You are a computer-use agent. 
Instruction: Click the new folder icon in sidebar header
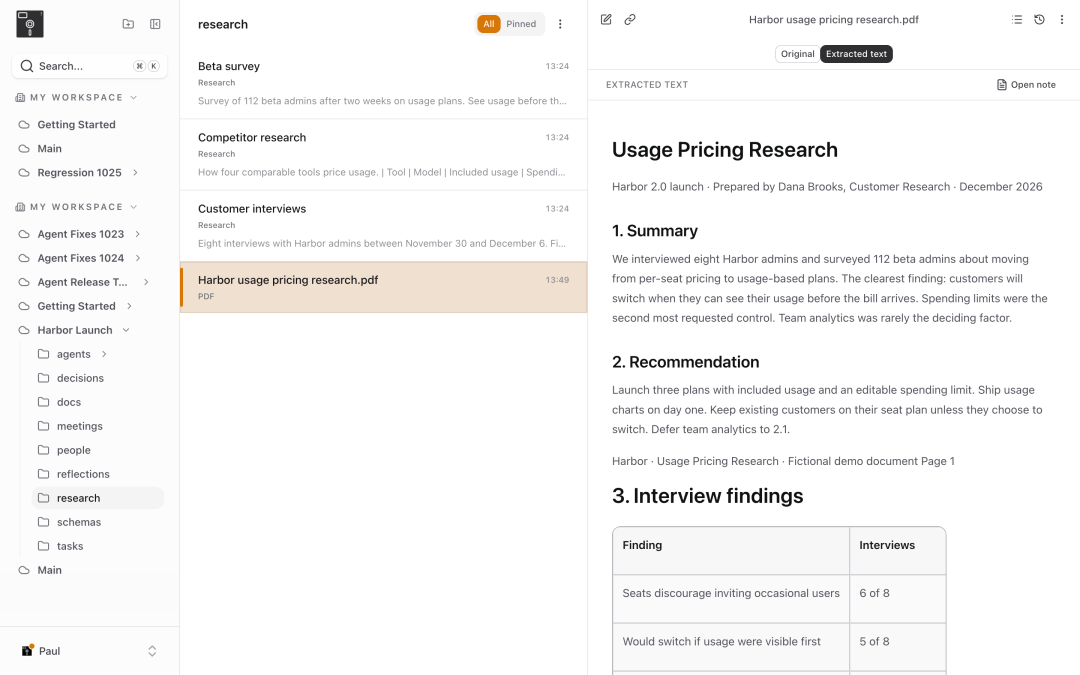tap(128, 24)
